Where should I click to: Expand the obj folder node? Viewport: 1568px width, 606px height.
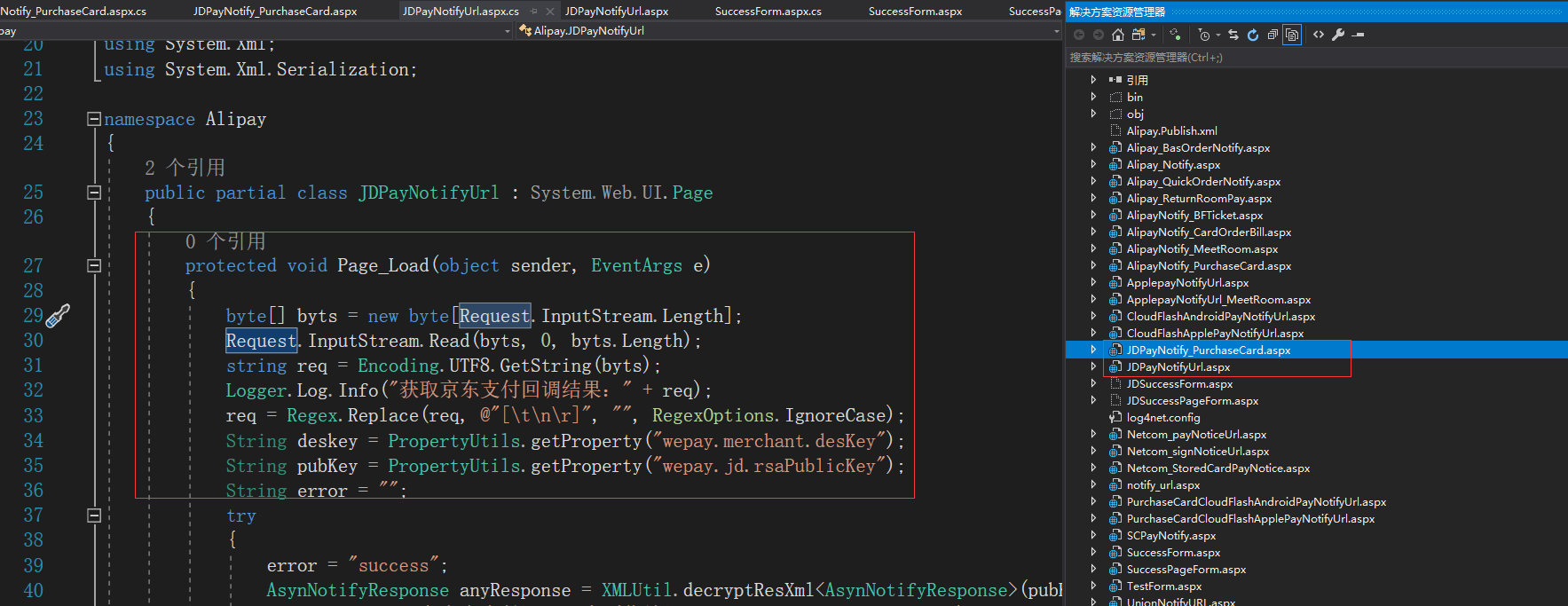(x=1093, y=114)
